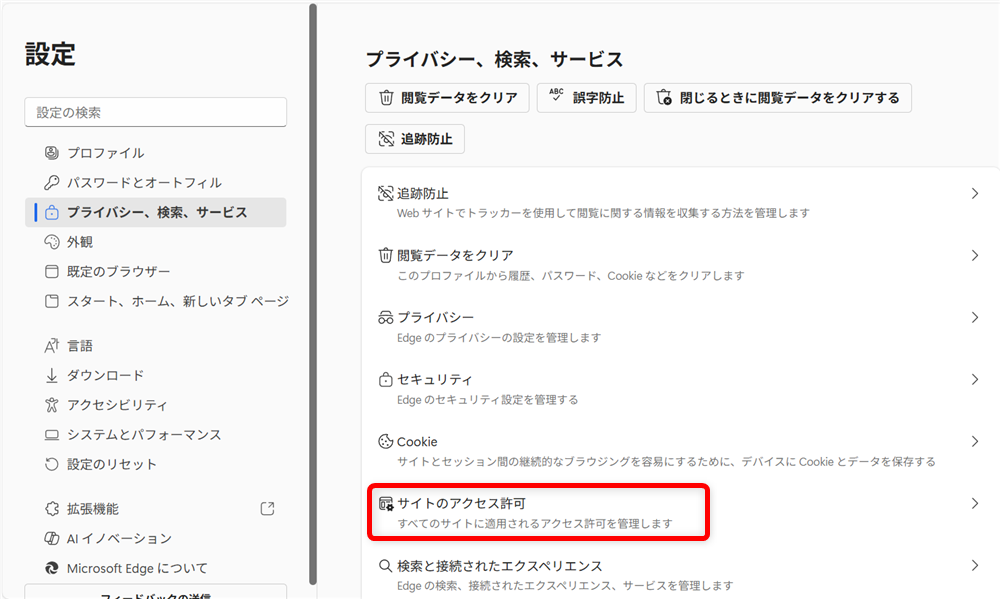Click the lock icon beside セキュリティ

click(x=385, y=379)
